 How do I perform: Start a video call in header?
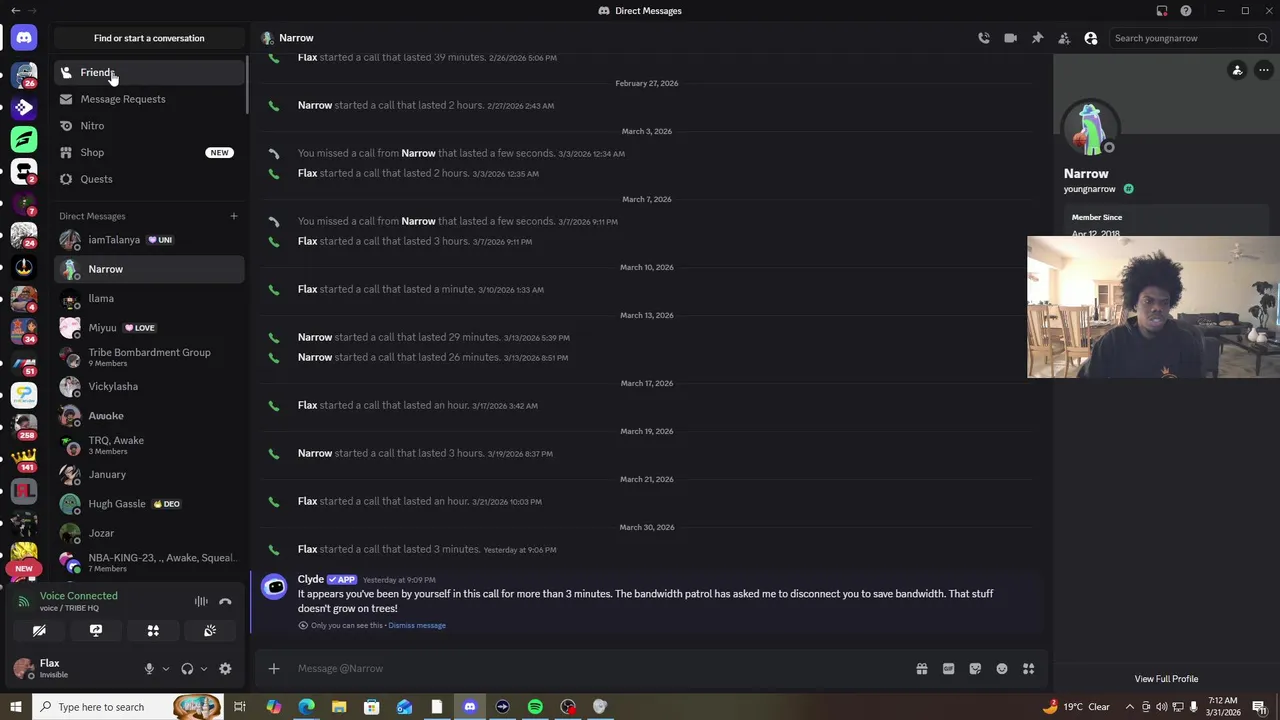point(1011,38)
